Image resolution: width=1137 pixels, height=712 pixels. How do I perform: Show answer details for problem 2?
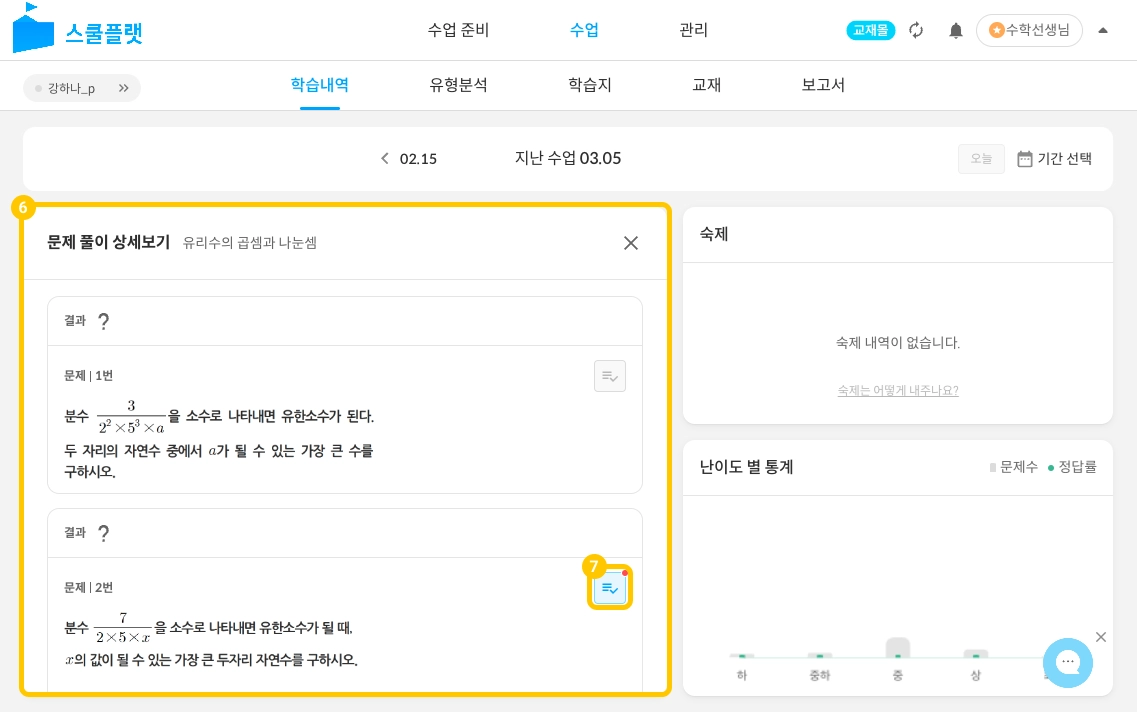[x=609, y=588]
